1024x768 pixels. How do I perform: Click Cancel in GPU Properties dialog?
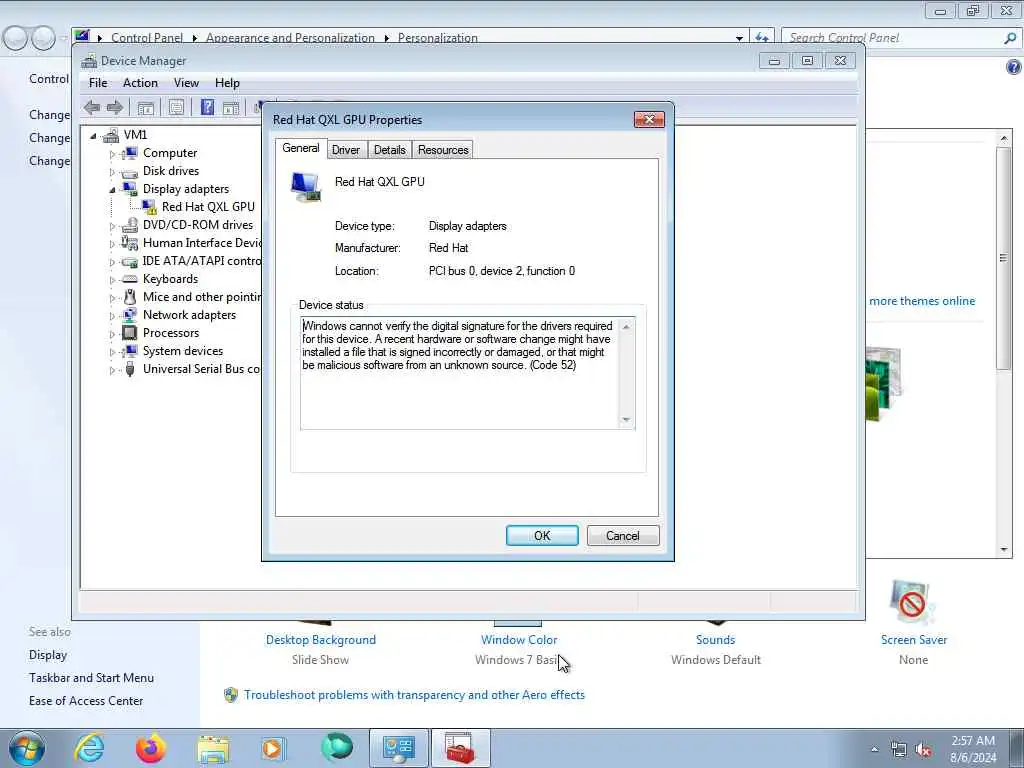[x=623, y=536]
